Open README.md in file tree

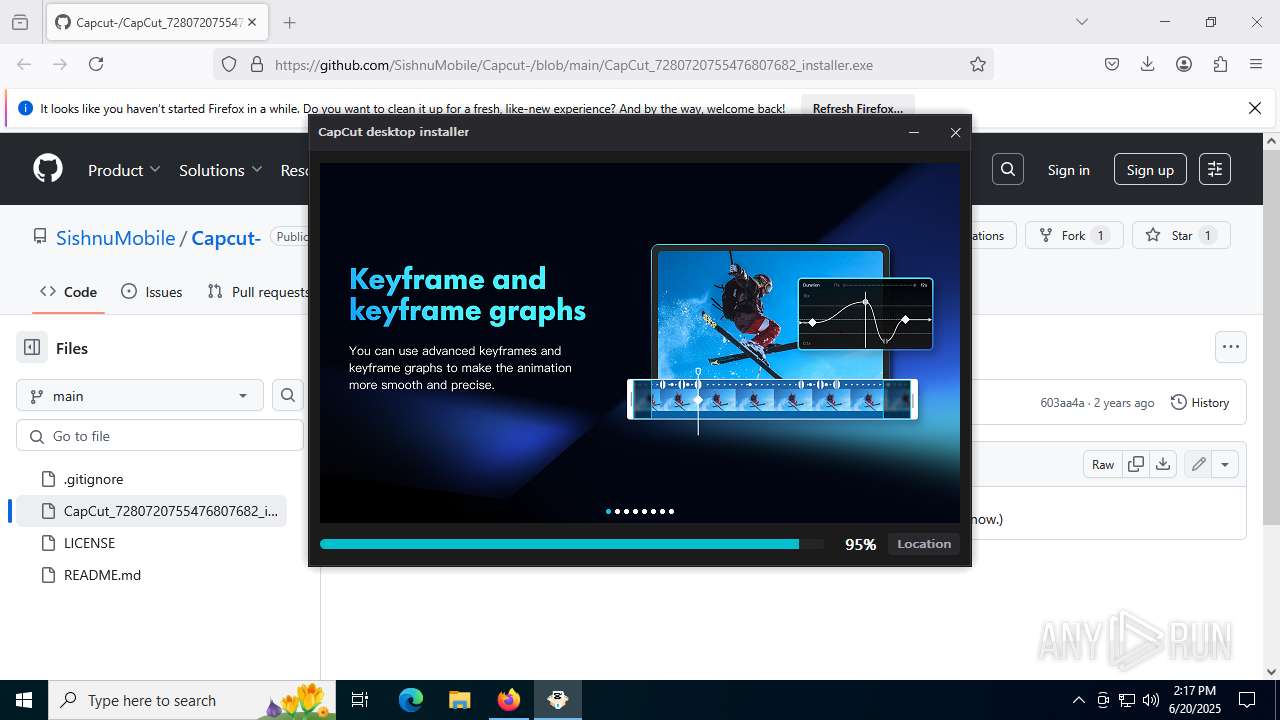click(x=102, y=575)
